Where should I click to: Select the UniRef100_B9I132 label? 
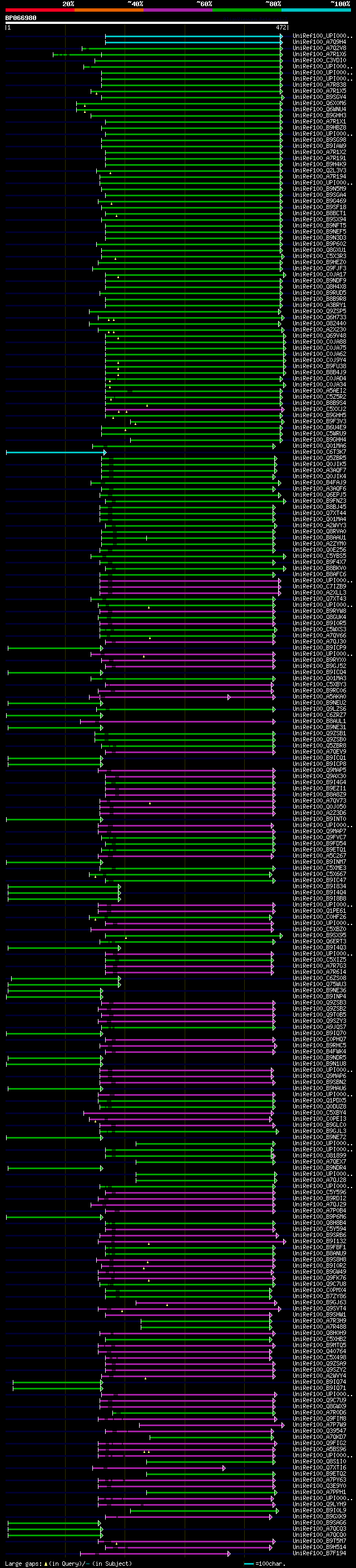319,1241
